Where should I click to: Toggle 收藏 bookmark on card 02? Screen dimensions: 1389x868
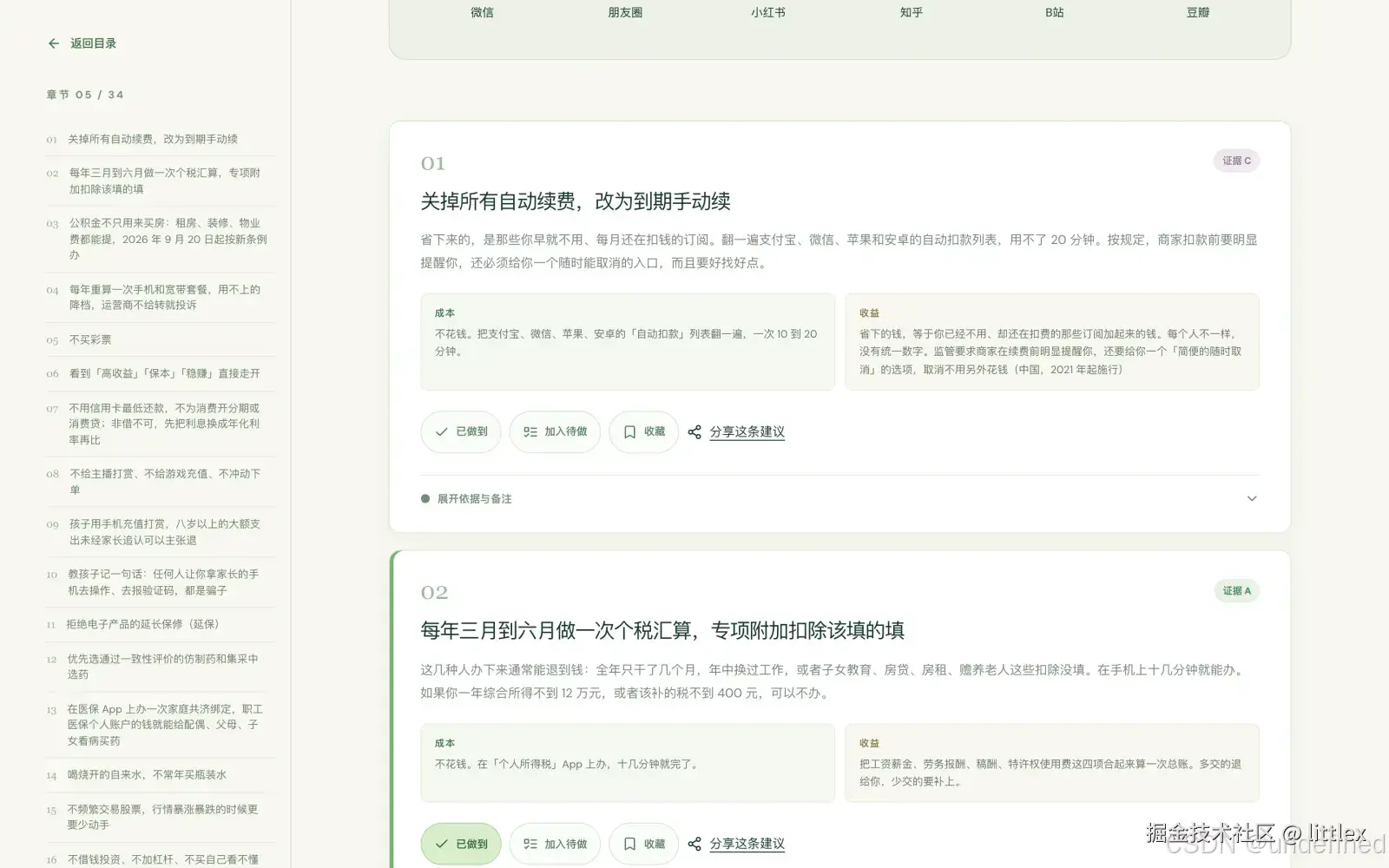[x=643, y=844]
